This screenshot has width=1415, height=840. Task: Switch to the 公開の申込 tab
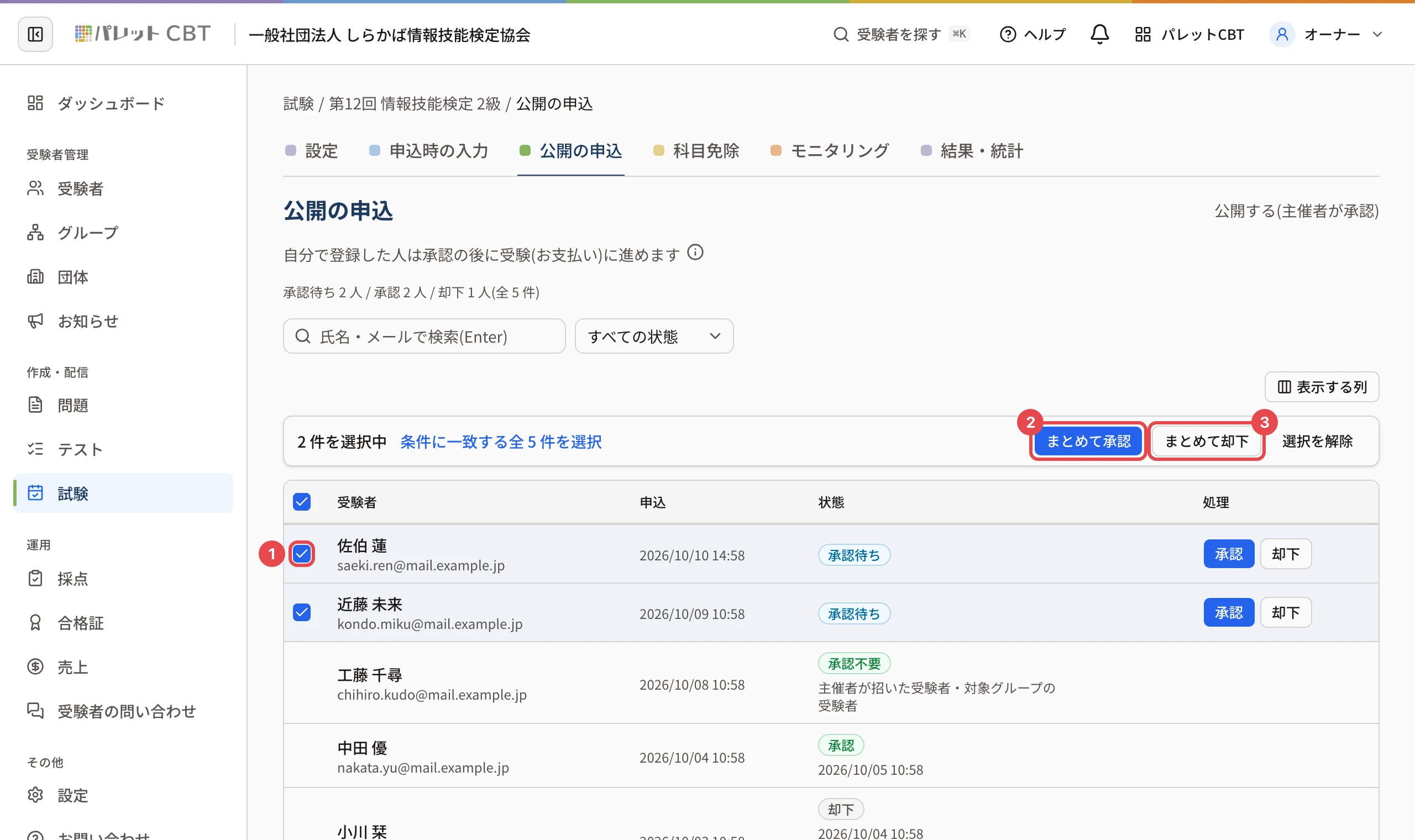570,150
